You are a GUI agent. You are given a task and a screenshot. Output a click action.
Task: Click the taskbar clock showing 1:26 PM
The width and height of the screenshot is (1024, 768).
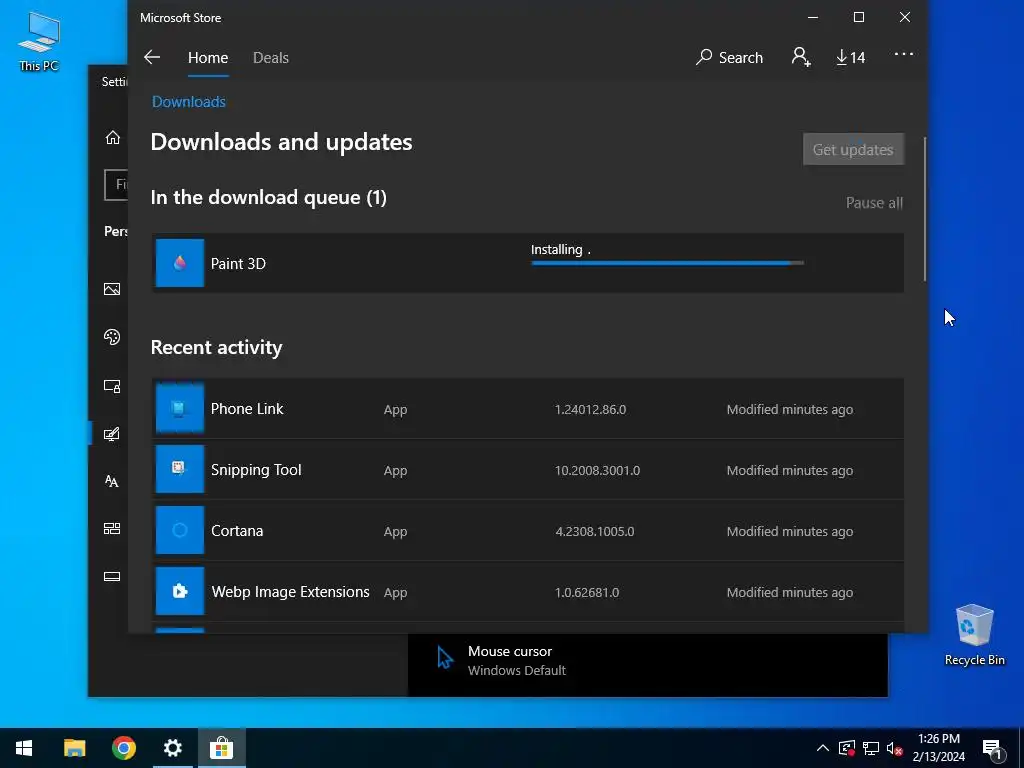click(938, 748)
